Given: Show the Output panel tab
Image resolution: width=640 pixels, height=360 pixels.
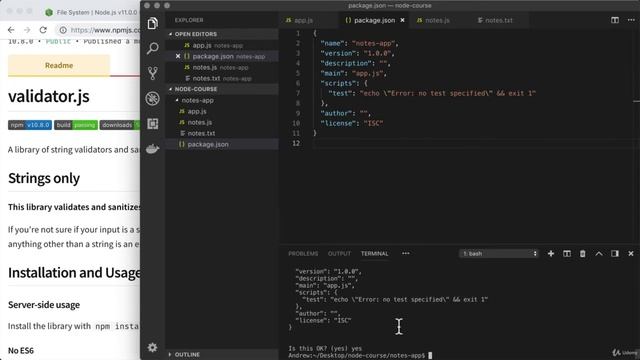Looking at the screenshot, I should [339, 253].
